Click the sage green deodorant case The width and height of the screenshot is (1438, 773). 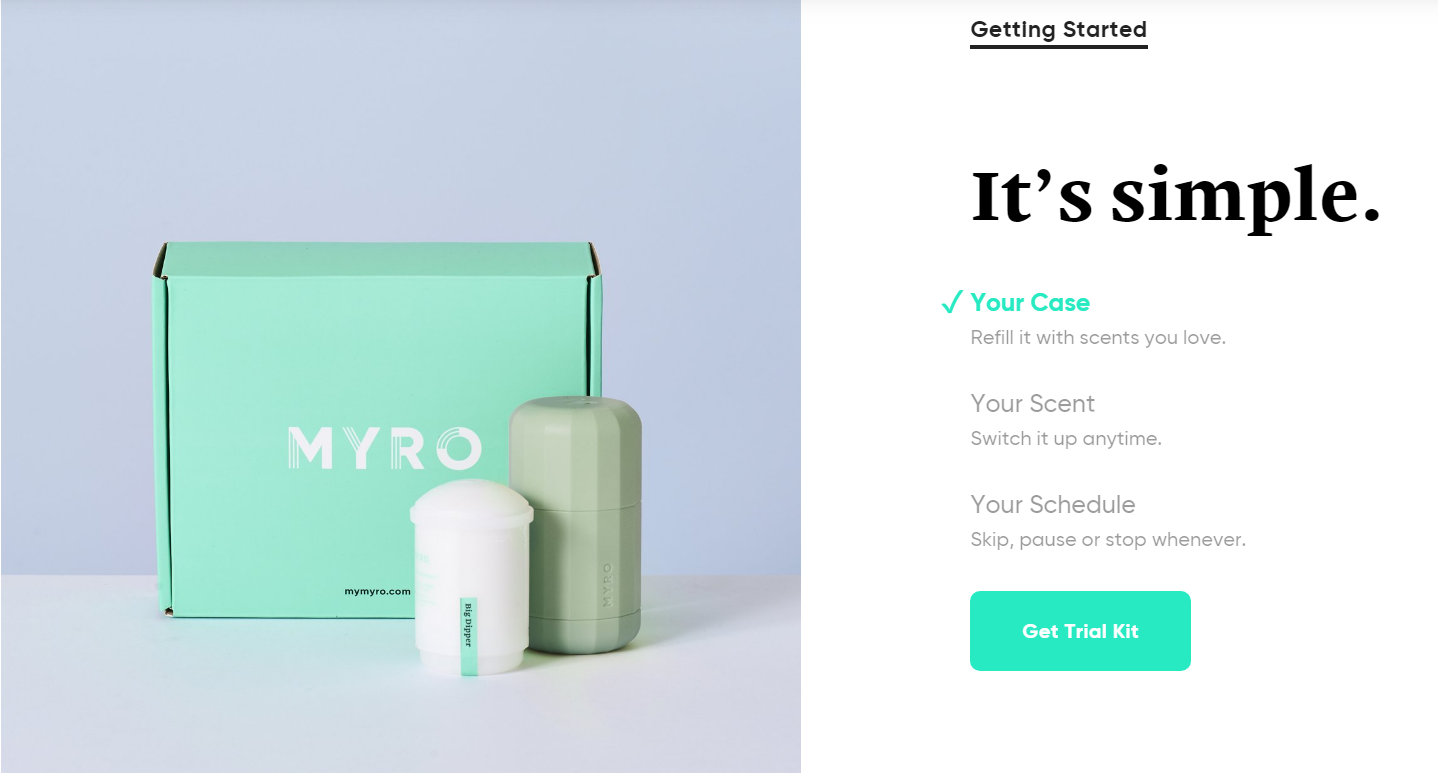point(576,525)
